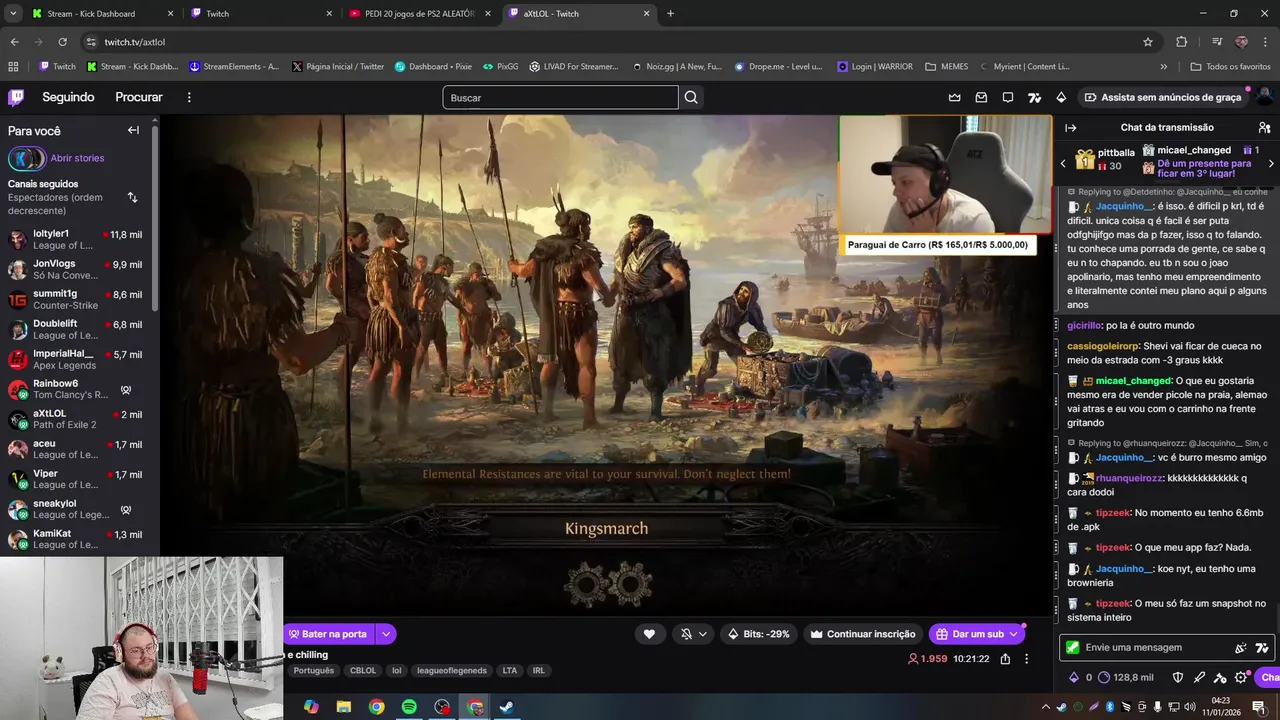Open chat settings gear icon
This screenshot has height=720, width=1280.
1241,677
